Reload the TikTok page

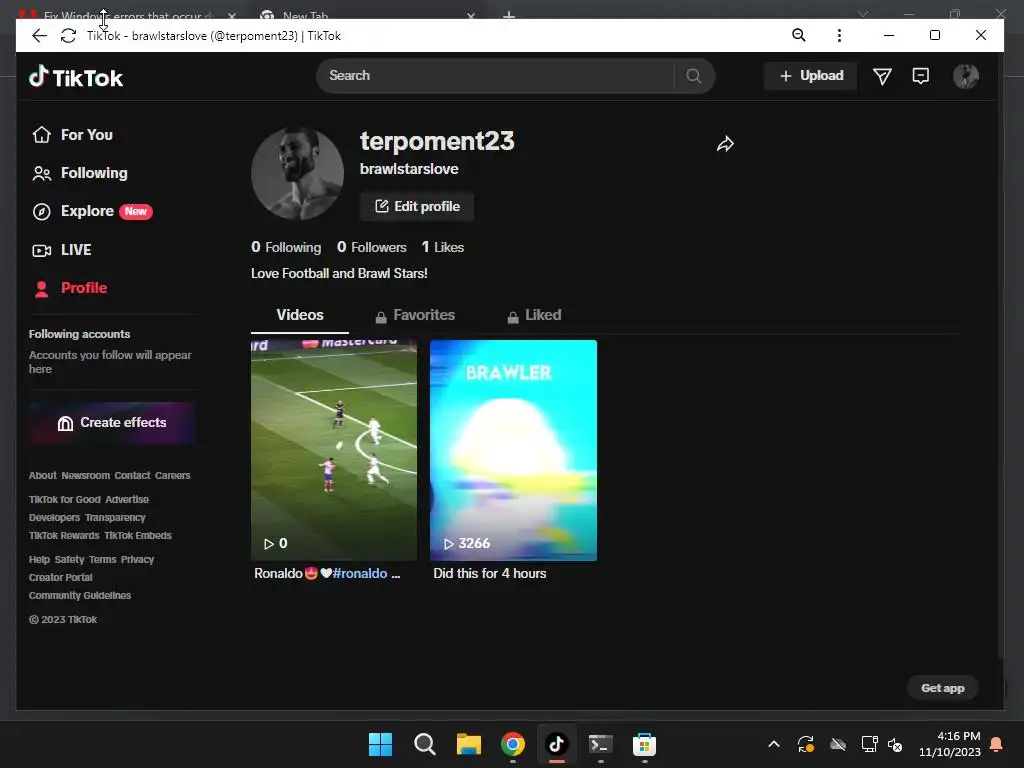(x=68, y=36)
